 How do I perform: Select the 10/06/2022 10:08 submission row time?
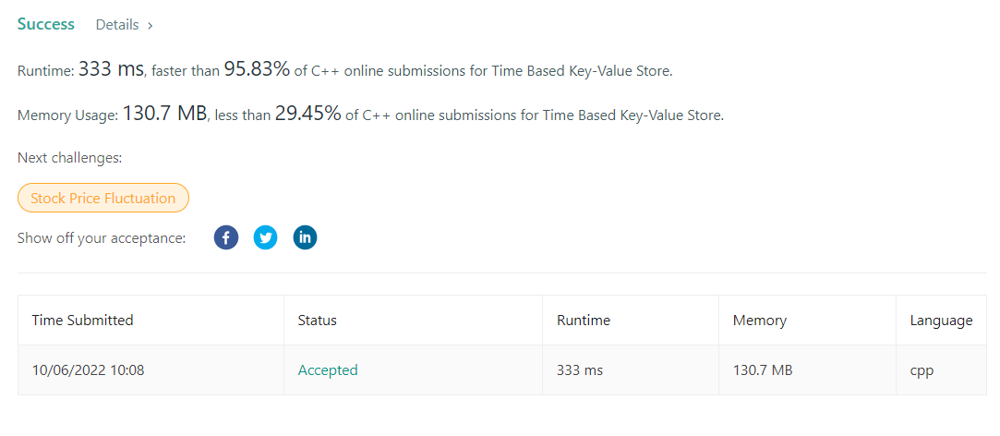coord(88,370)
